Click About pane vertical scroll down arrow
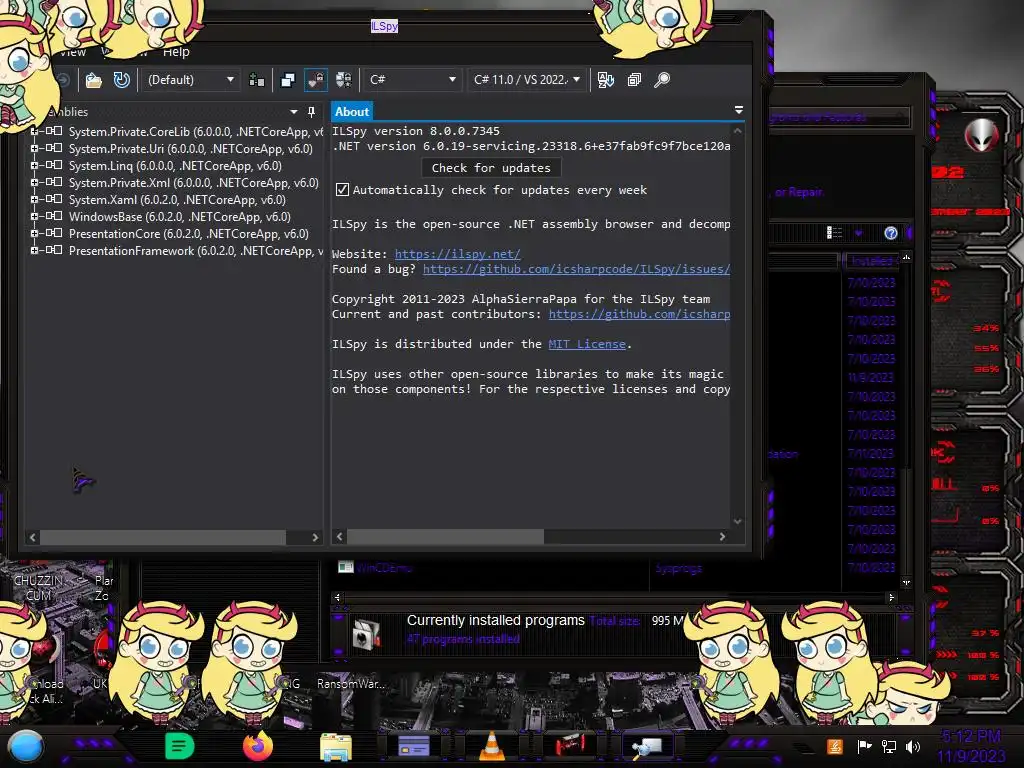 [737, 521]
